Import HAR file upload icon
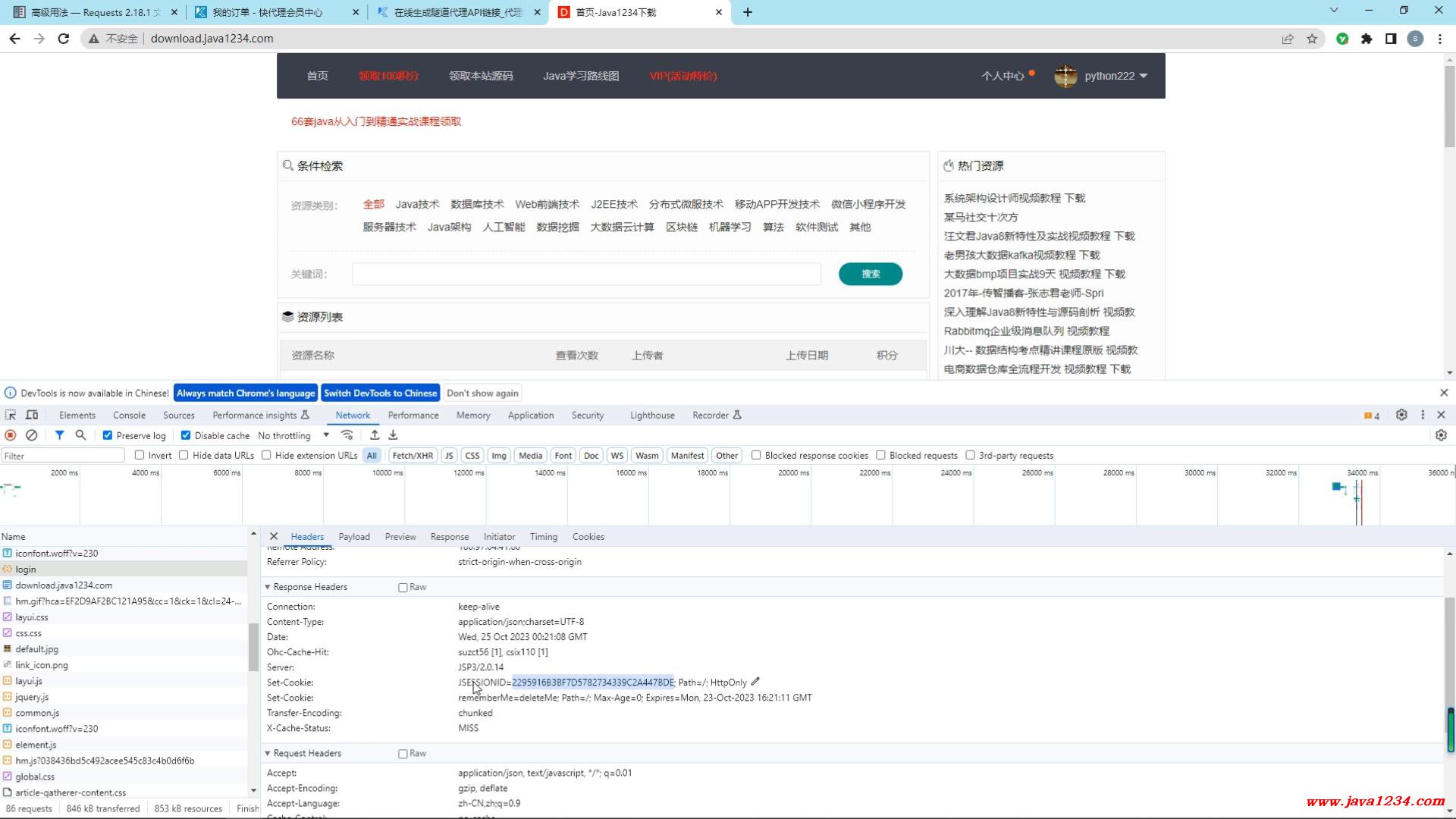Image resolution: width=1456 pixels, height=819 pixels. pos(375,435)
